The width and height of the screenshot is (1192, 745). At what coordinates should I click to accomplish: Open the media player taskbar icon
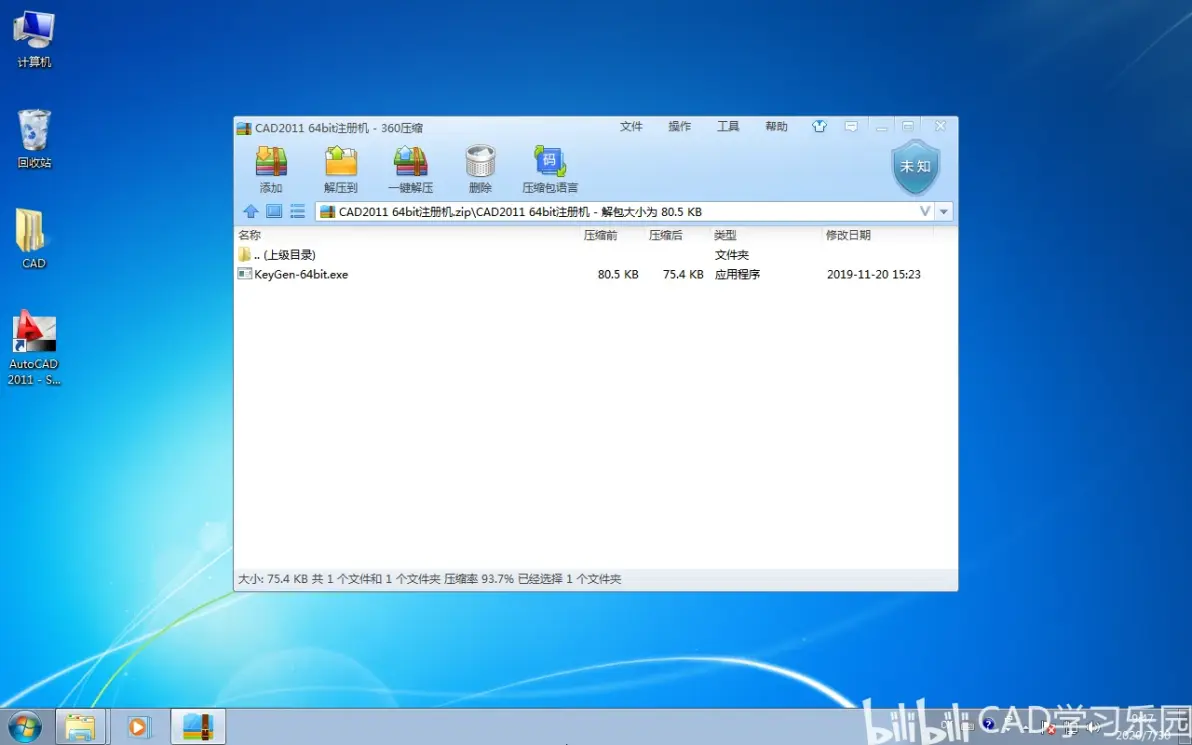pos(138,727)
